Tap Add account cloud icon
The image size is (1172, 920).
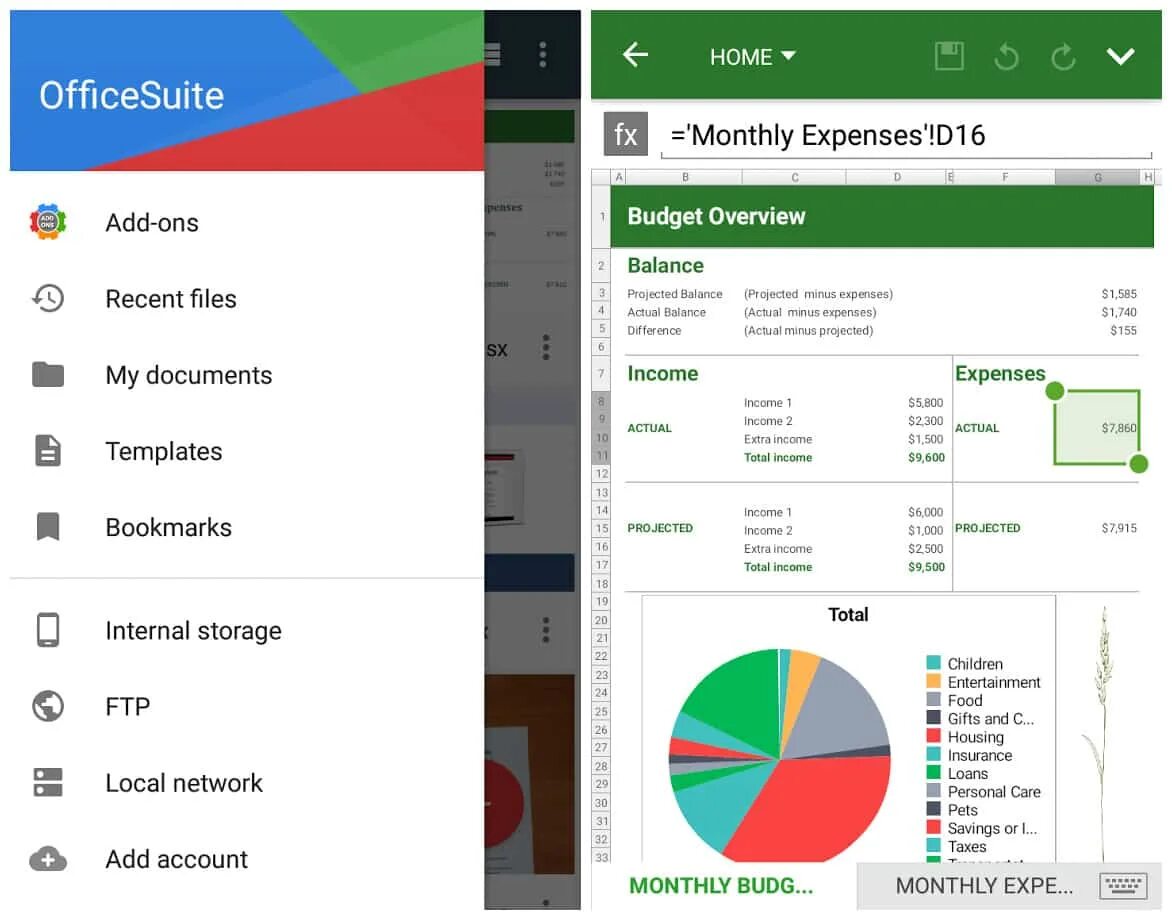(x=48, y=859)
